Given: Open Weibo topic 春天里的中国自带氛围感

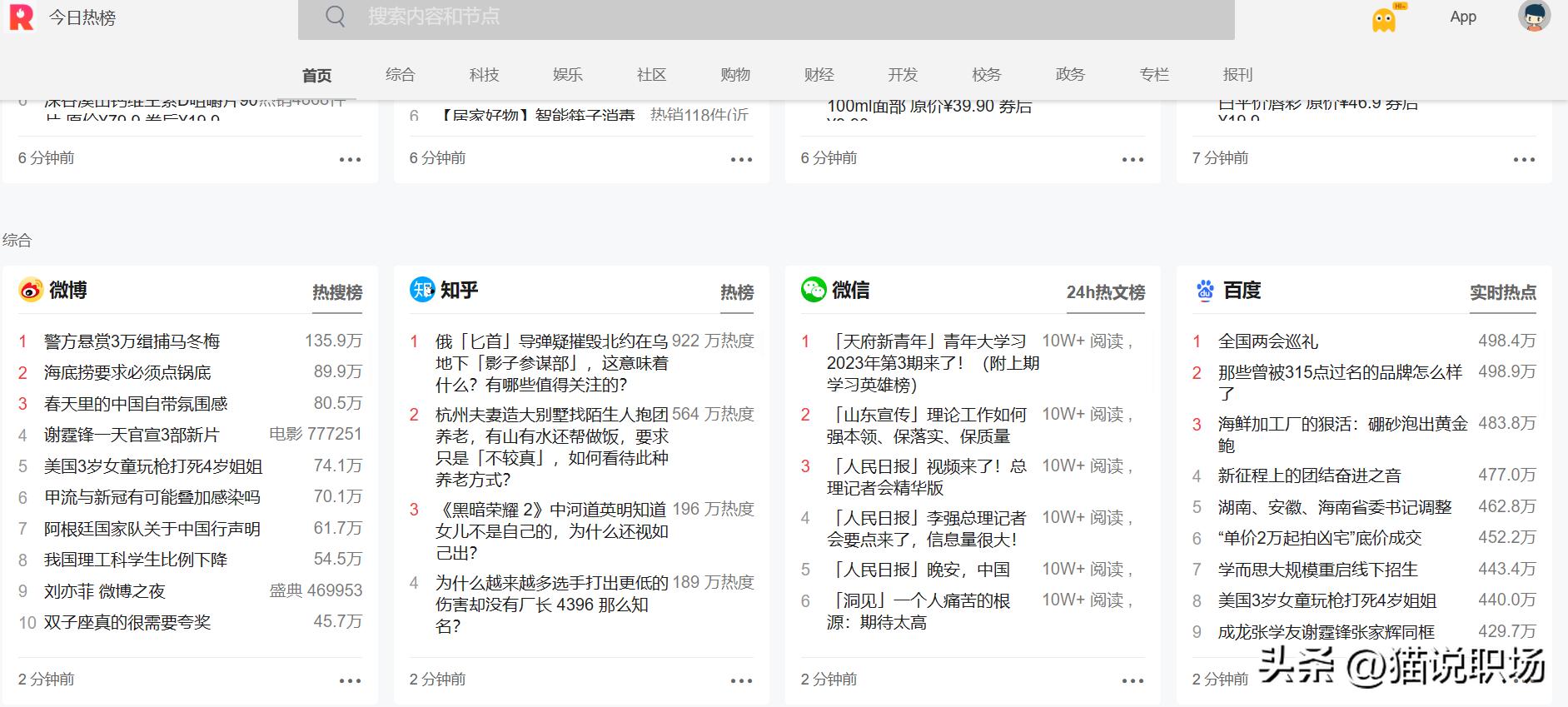Looking at the screenshot, I should click(136, 404).
